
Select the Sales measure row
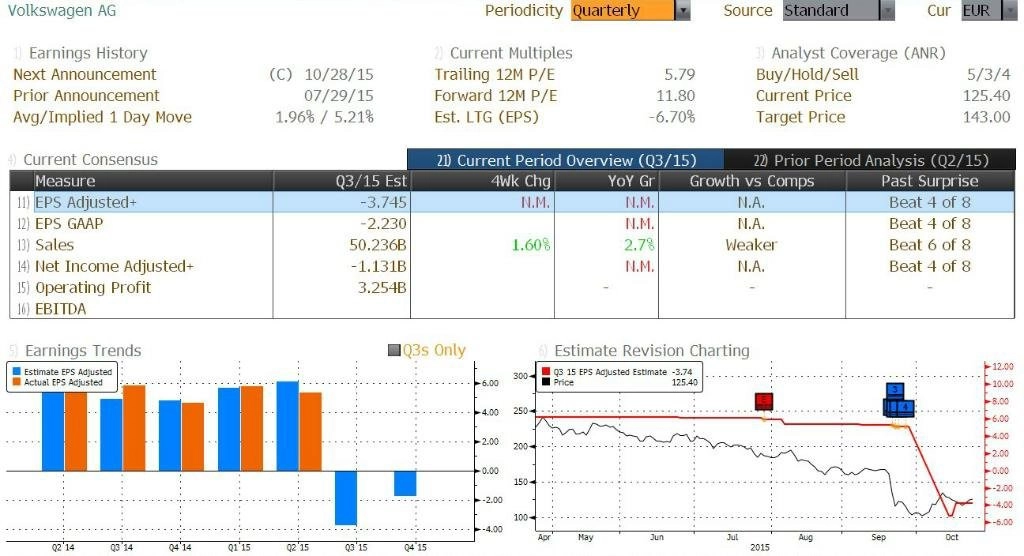click(512, 245)
